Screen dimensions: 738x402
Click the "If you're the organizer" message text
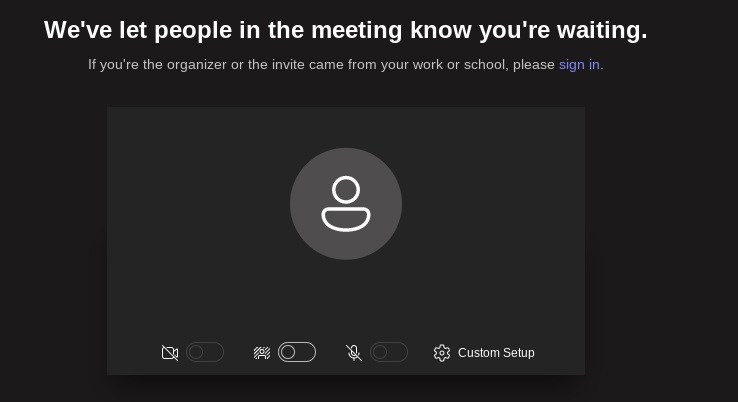pyautogui.click(x=320, y=65)
